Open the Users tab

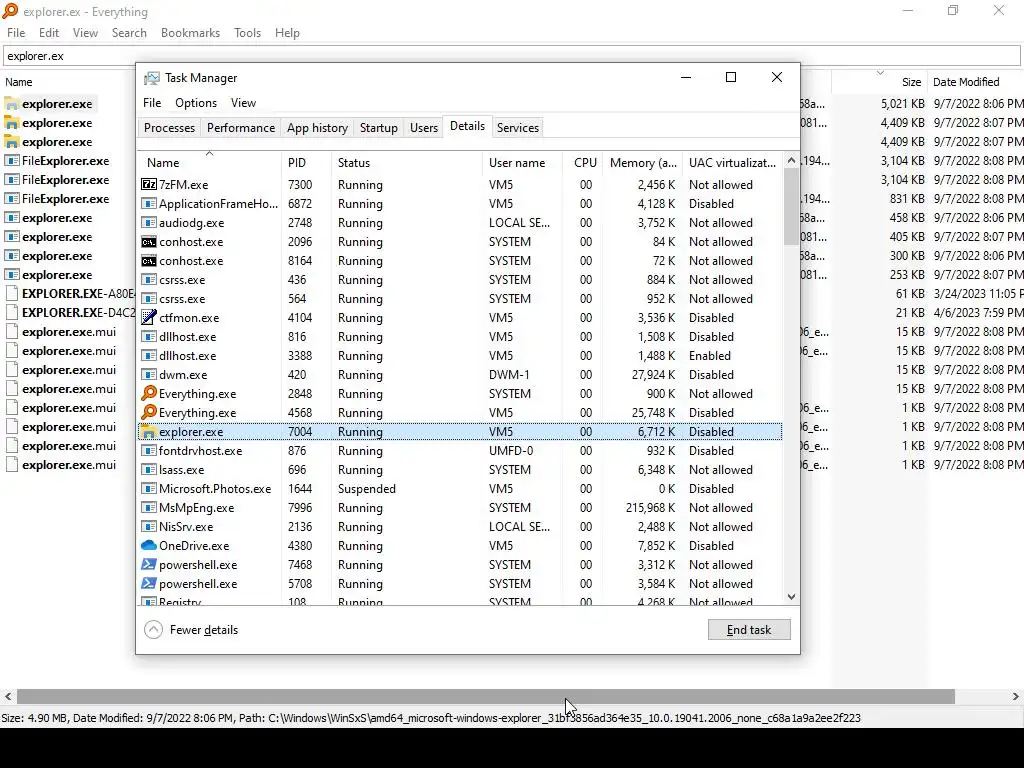click(x=424, y=128)
